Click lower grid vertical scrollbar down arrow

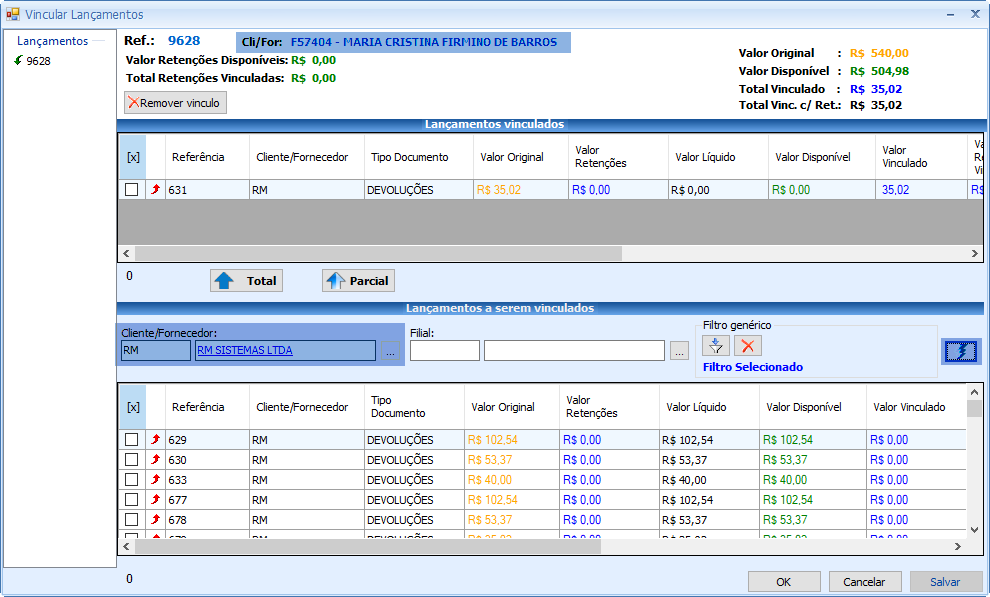click(974, 529)
